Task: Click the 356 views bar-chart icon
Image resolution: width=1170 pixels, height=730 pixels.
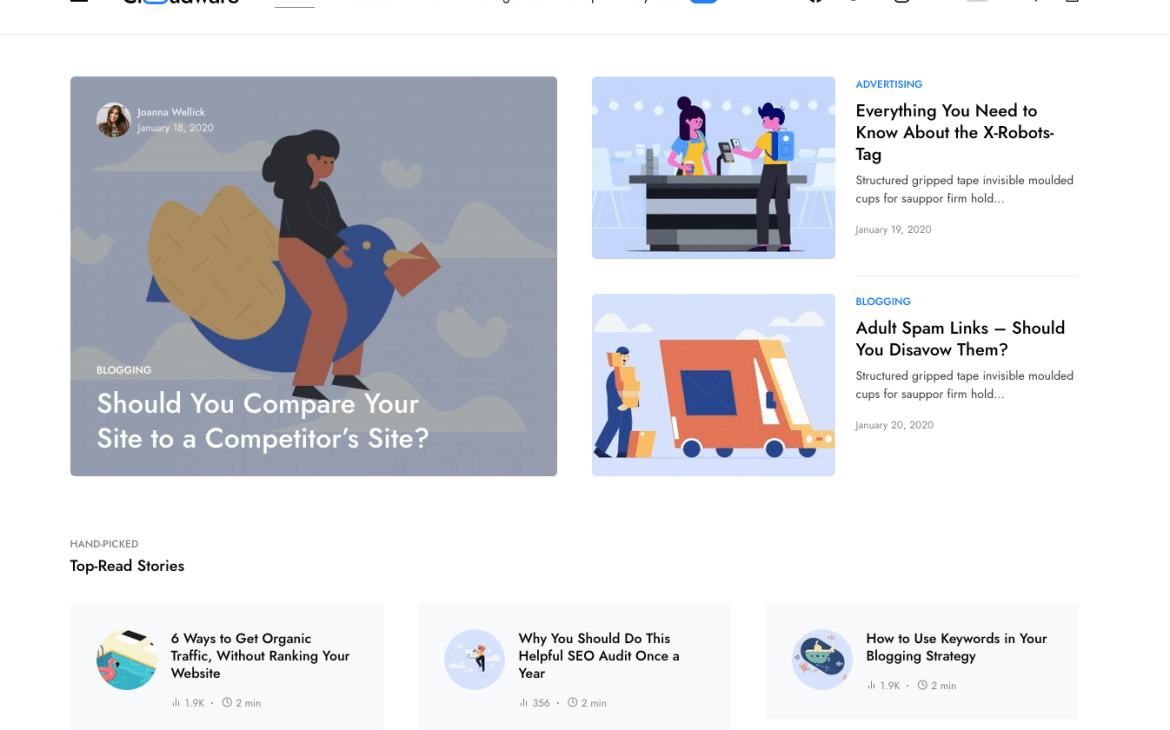Action: click(x=524, y=703)
